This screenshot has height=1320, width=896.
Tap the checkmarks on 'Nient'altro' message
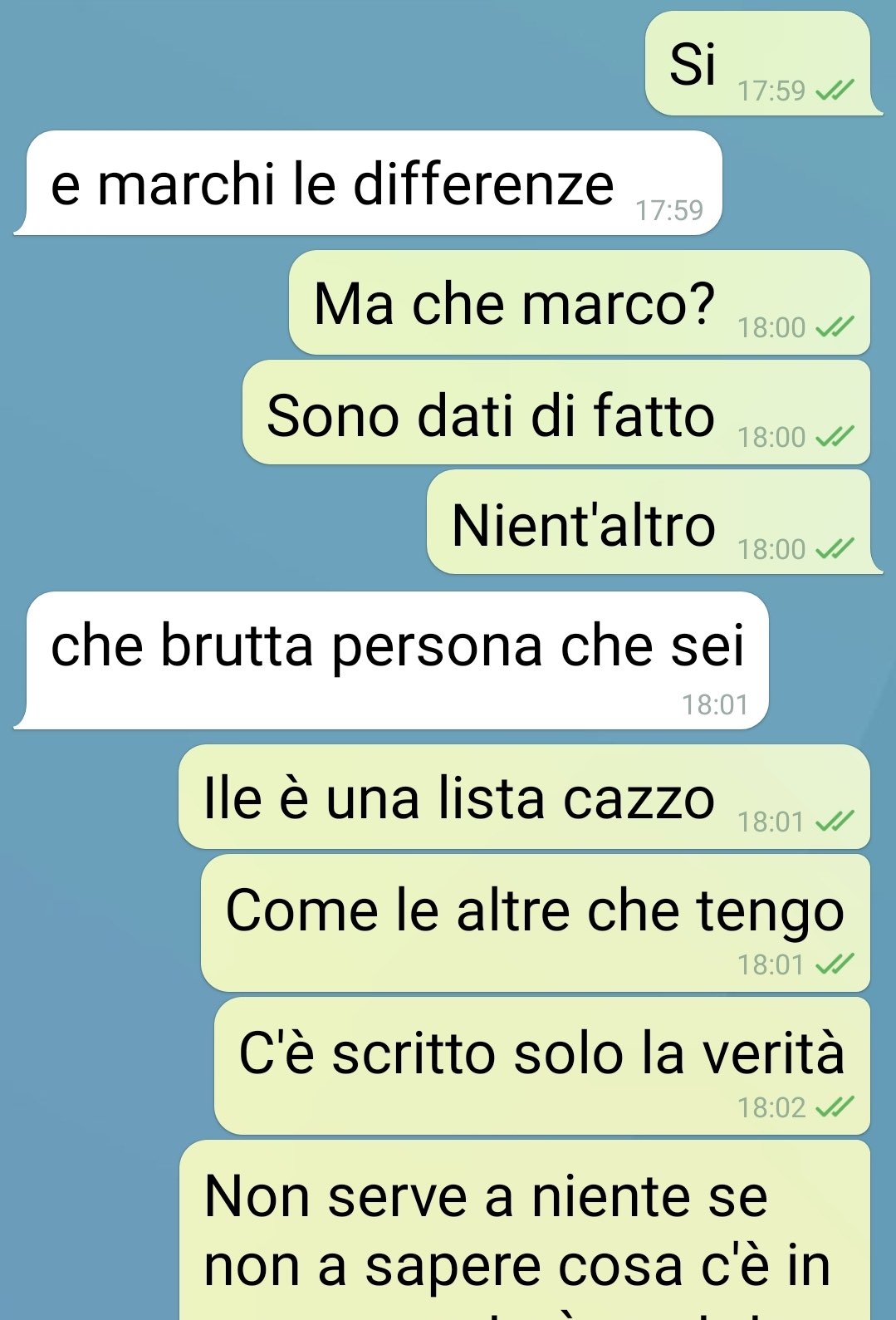[835, 549]
